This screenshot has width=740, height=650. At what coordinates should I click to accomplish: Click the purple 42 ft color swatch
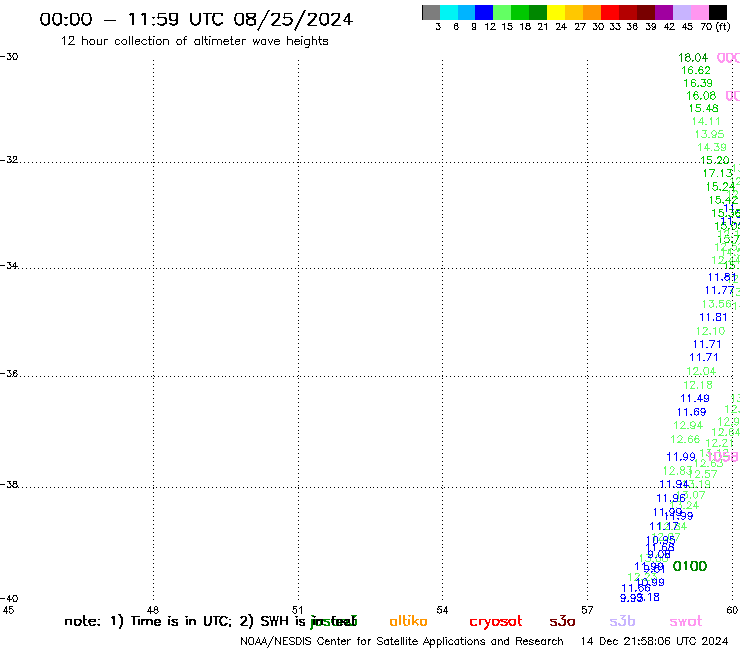[664, 13]
